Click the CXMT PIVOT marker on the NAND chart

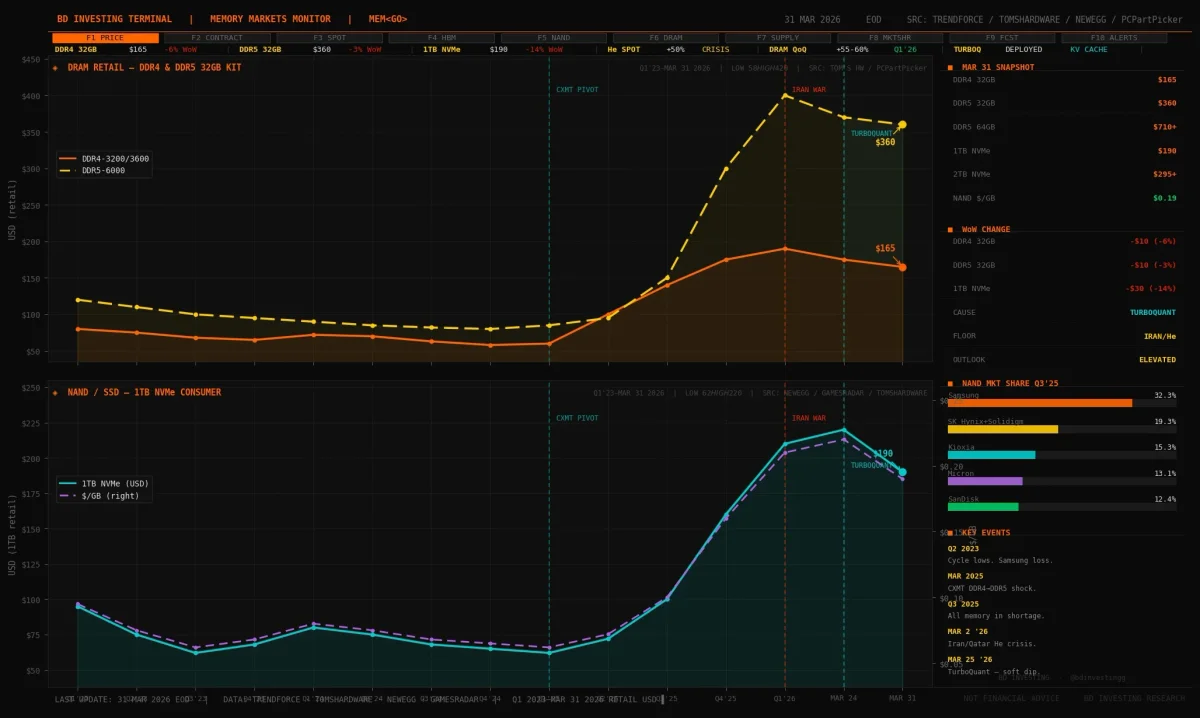577,418
